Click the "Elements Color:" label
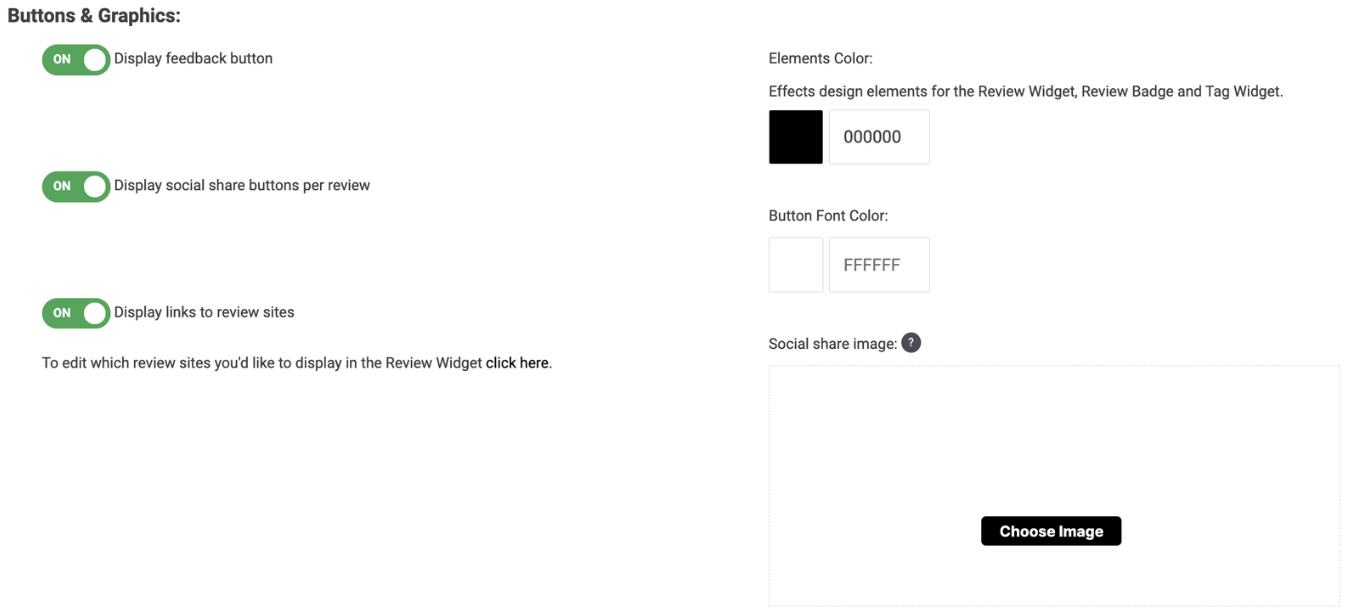This screenshot has height=616, width=1348. (821, 59)
